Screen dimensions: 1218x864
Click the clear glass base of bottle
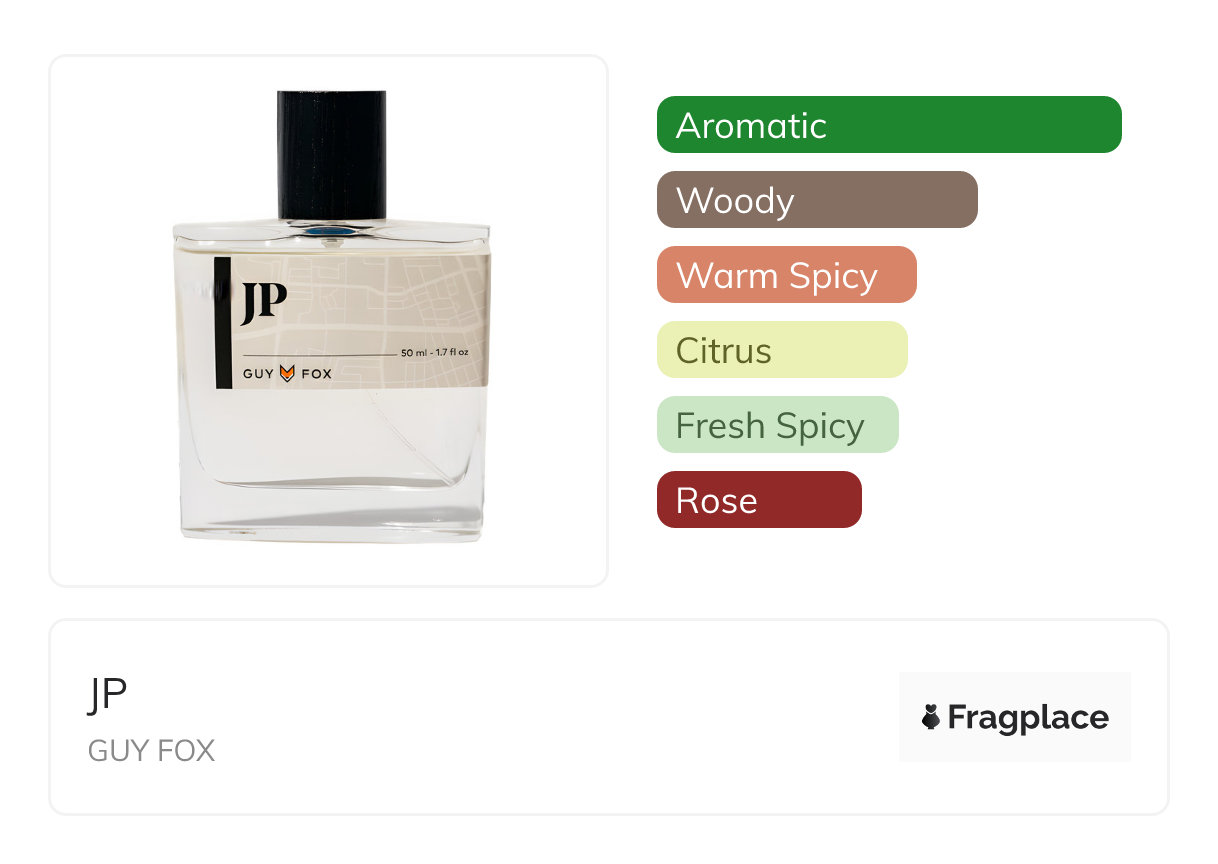(x=331, y=465)
